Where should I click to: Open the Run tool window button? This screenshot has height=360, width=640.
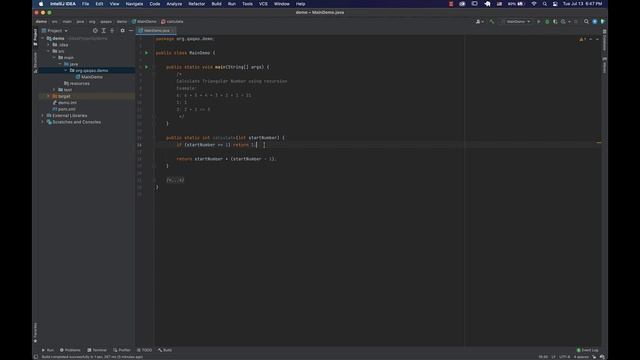click(x=48, y=350)
